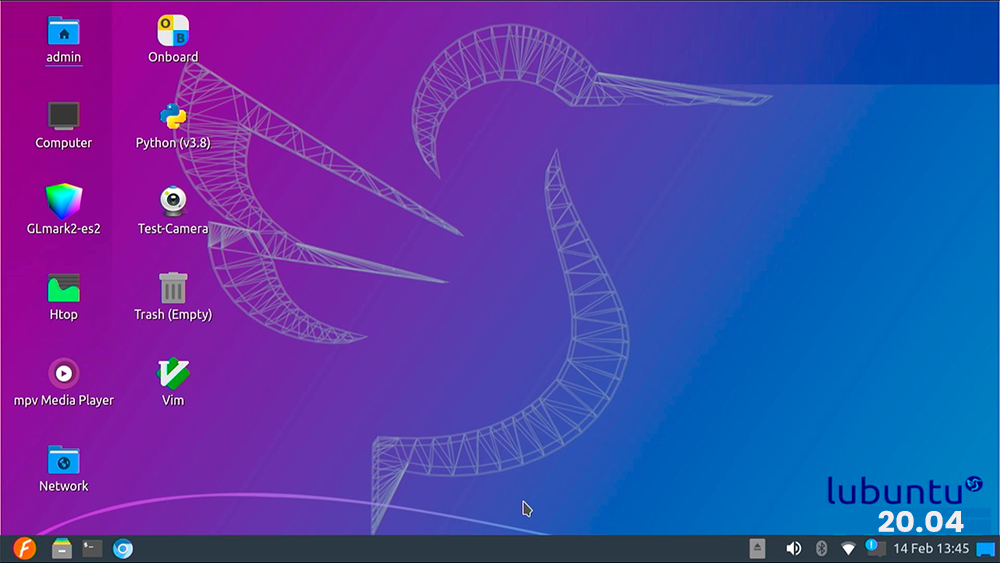Select the "Computer" label text

pyautogui.click(x=64, y=143)
